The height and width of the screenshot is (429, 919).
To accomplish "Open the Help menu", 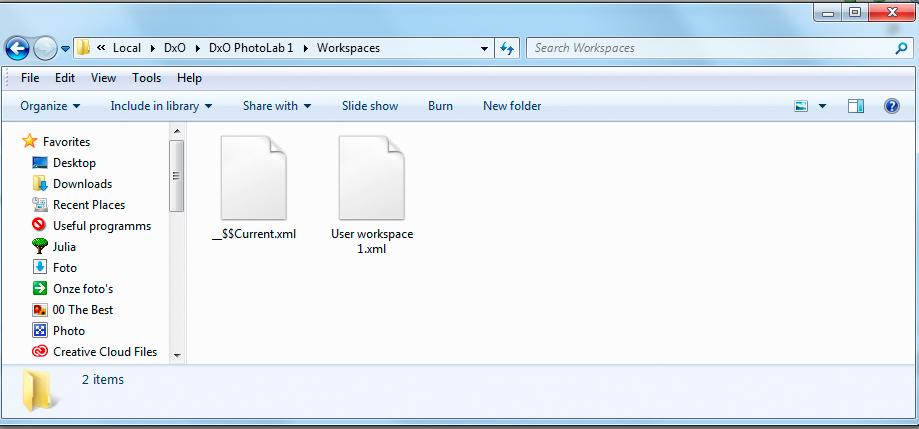I will tap(189, 78).
